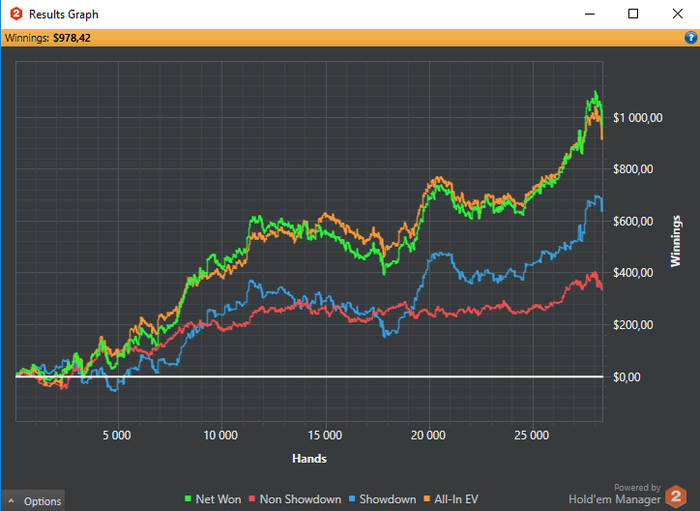Click the $1 000,00 axis label
This screenshot has width=700, height=511.
[638, 118]
